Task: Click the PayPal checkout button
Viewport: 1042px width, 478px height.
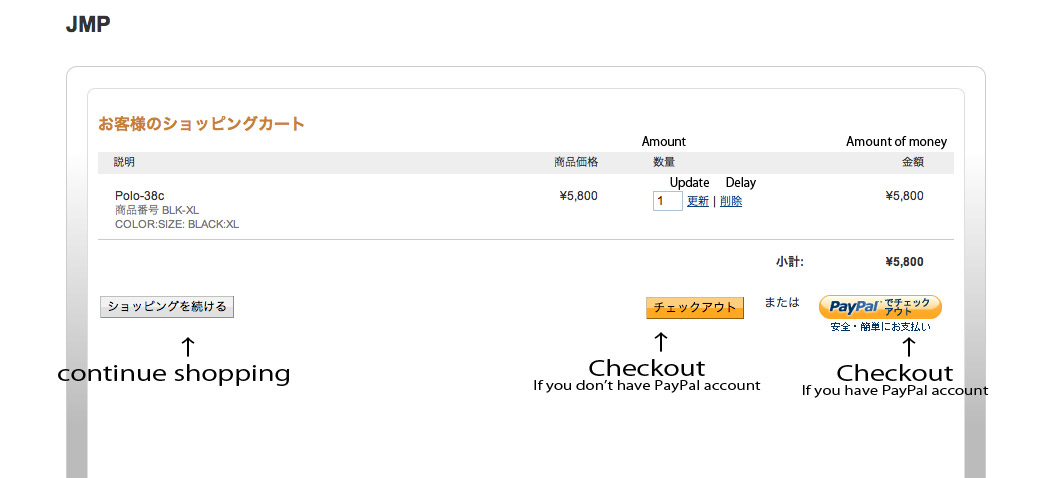Action: [x=880, y=307]
